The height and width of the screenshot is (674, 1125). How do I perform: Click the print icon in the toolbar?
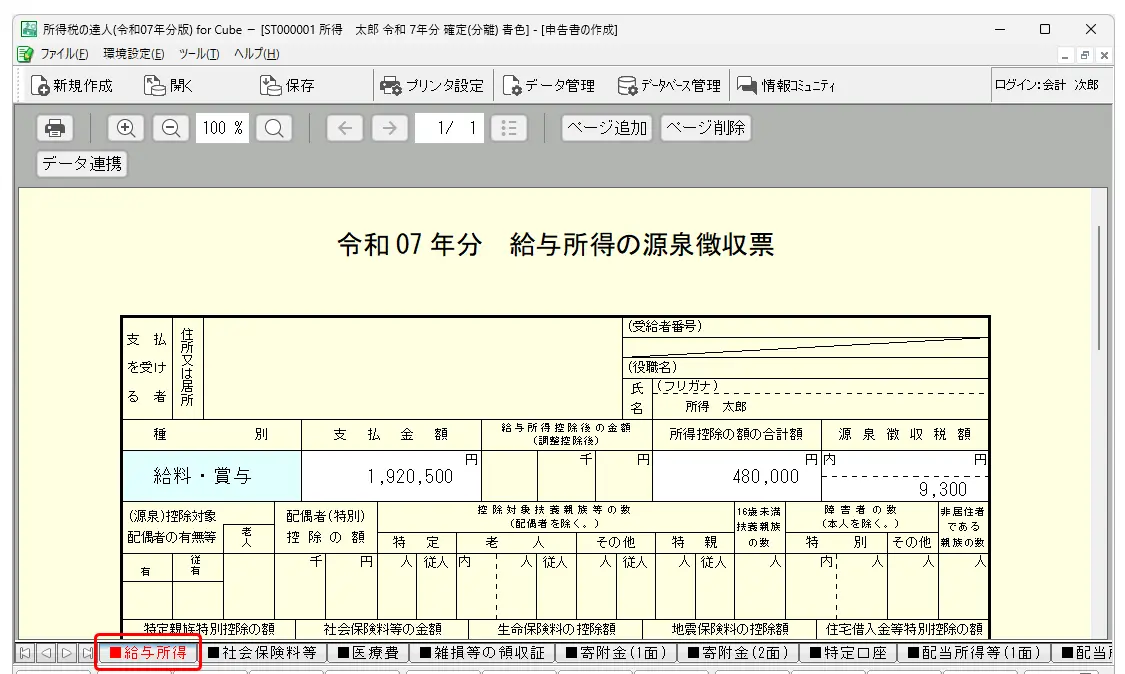click(55, 128)
